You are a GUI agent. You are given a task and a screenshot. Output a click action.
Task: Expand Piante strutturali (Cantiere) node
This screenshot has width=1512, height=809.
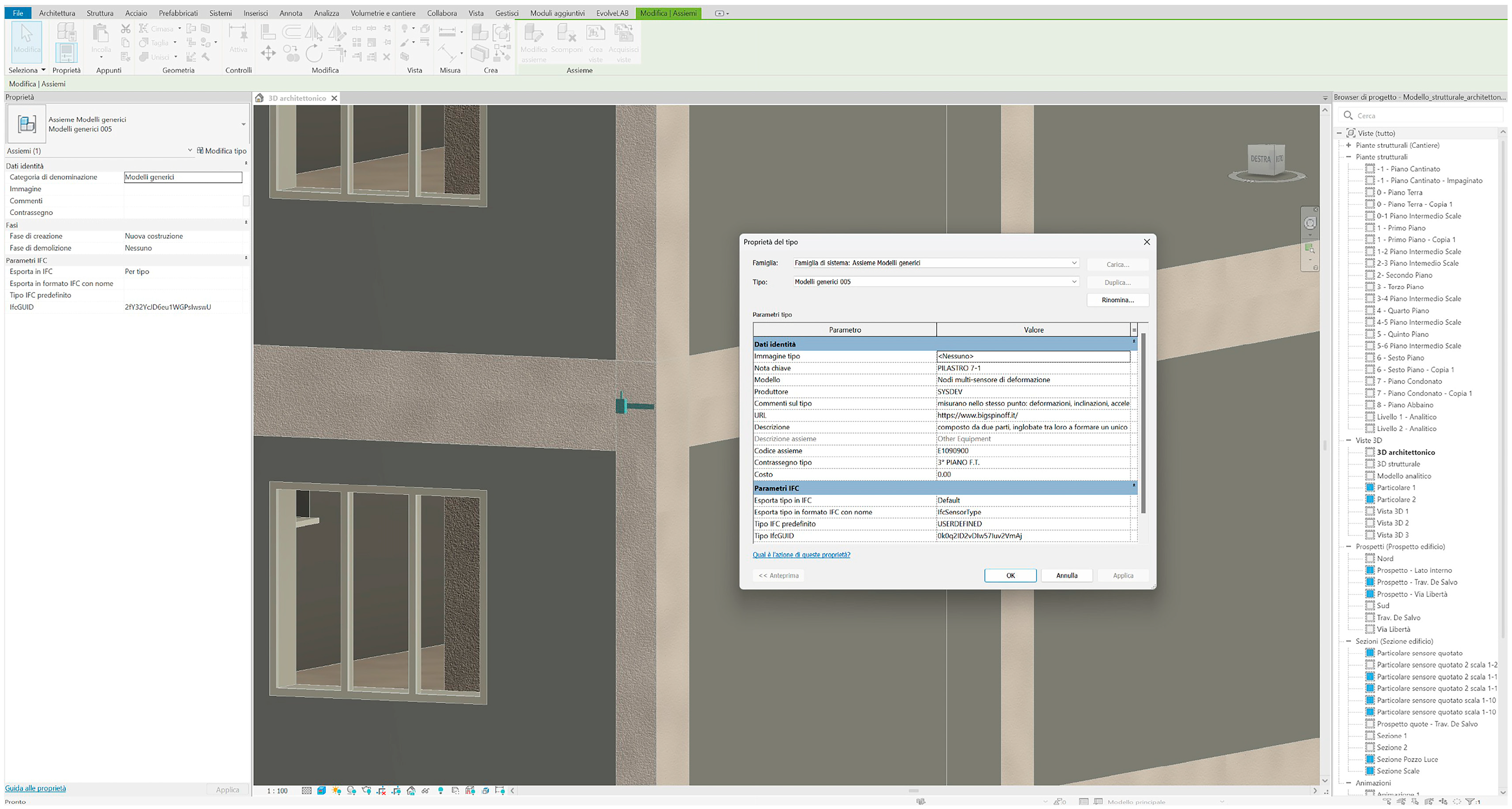click(x=1349, y=145)
